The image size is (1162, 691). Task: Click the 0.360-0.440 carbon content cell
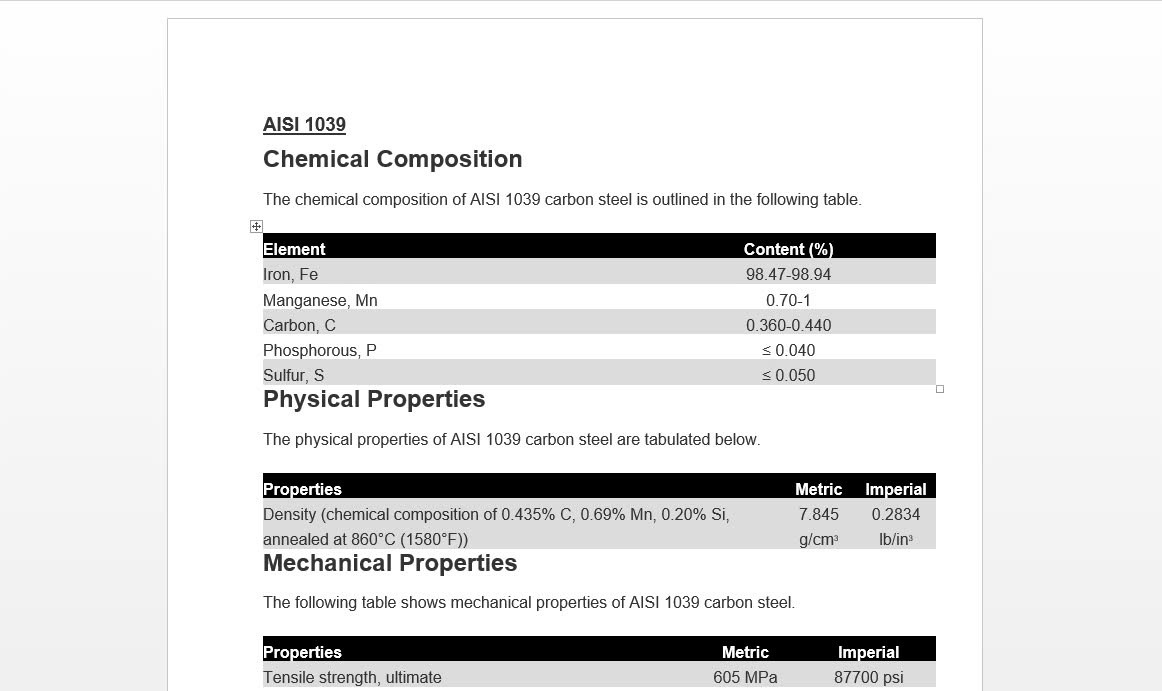coord(788,325)
